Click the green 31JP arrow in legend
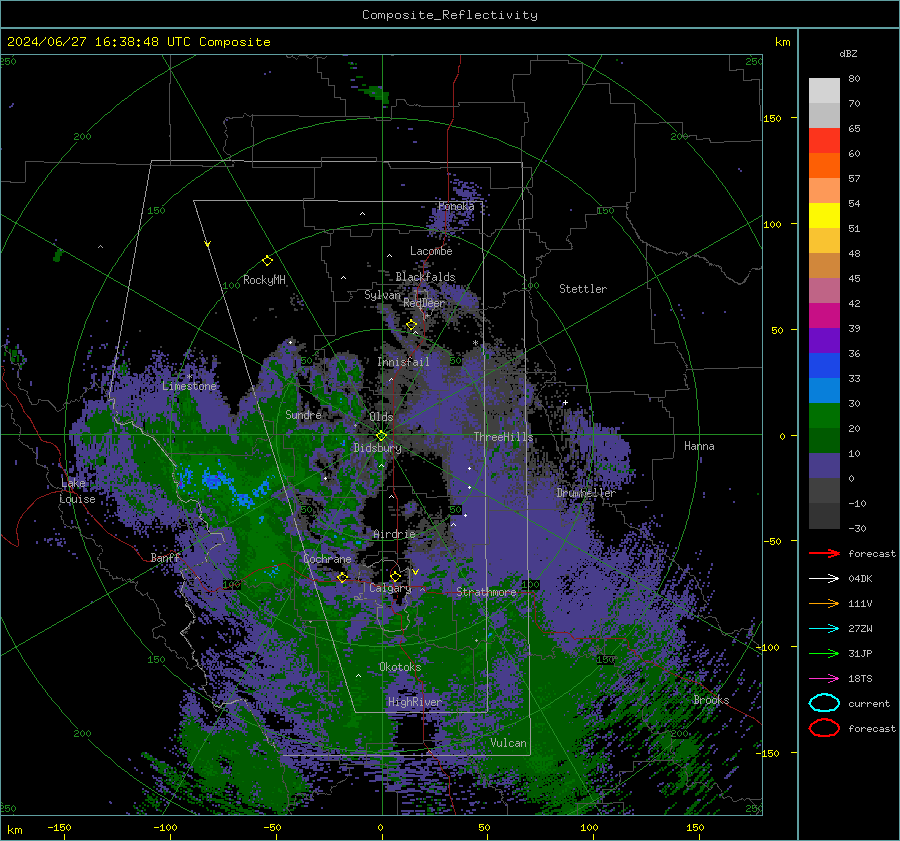This screenshot has height=841, width=900. click(x=824, y=653)
